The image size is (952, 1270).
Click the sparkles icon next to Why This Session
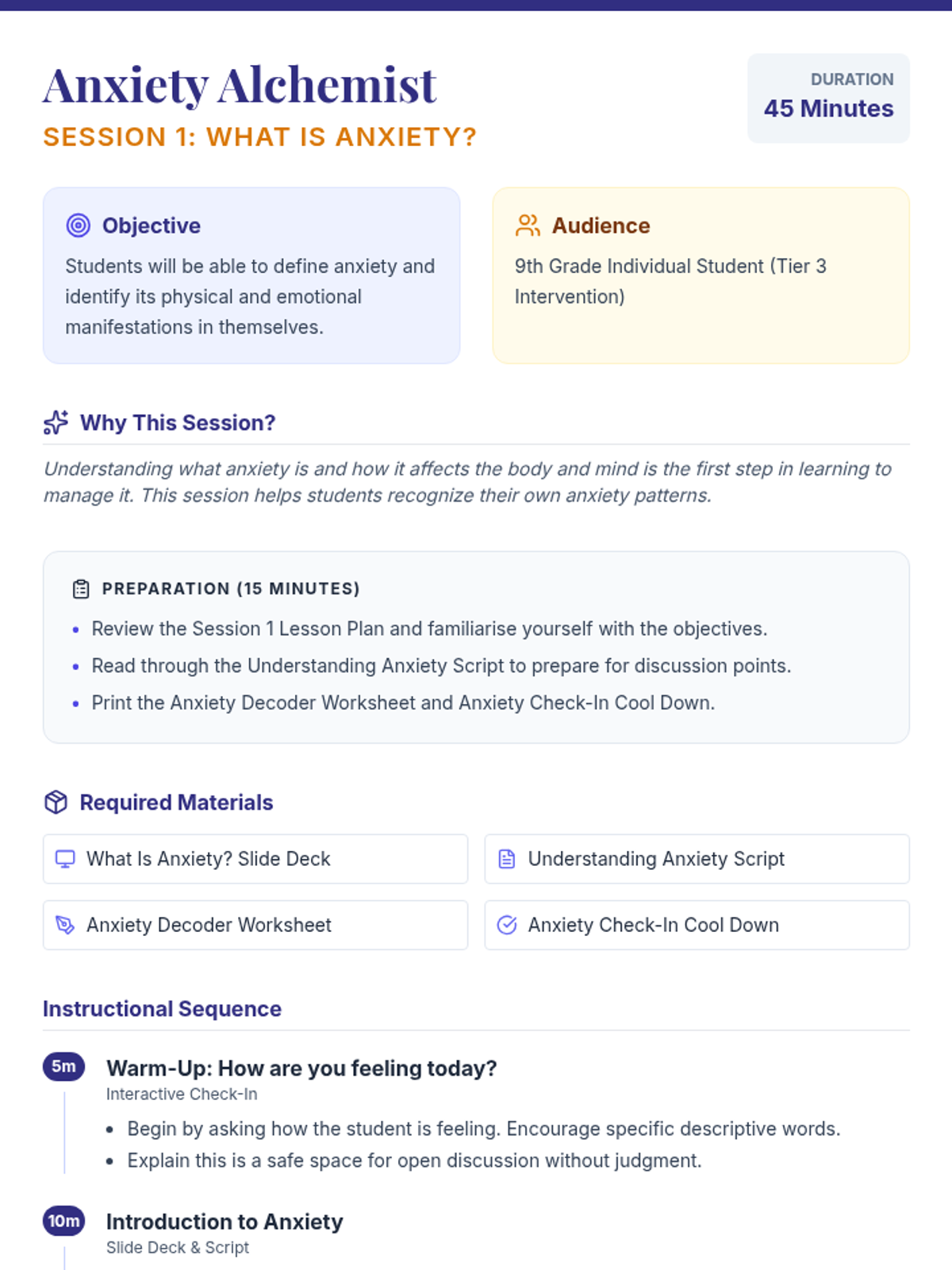(56, 422)
